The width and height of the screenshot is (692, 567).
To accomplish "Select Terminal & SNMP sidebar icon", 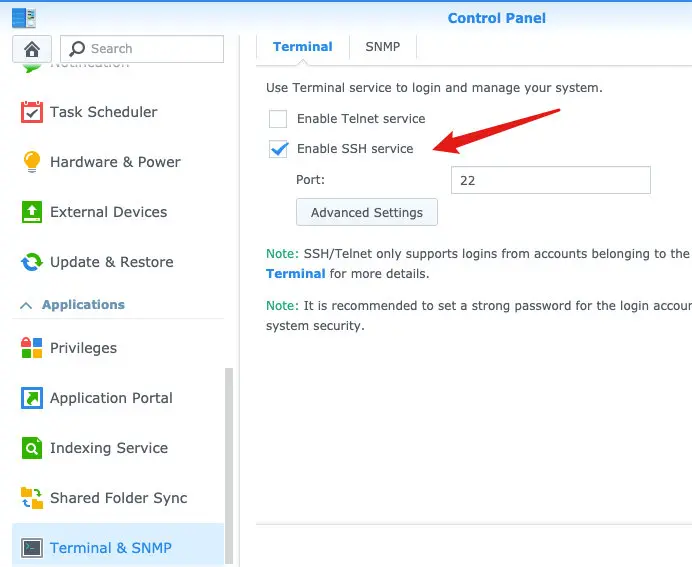I will point(32,548).
